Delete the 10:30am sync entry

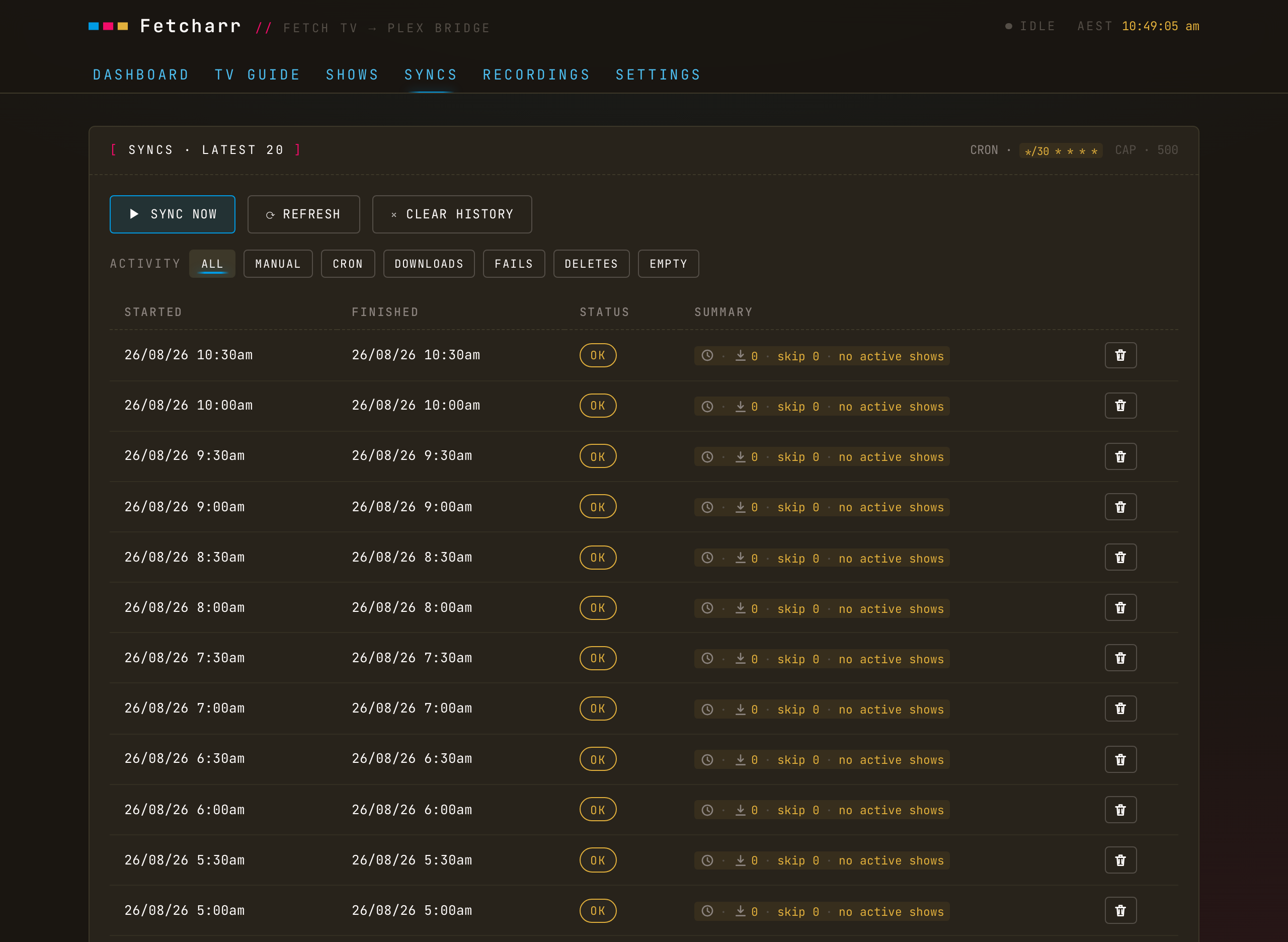pos(1120,355)
